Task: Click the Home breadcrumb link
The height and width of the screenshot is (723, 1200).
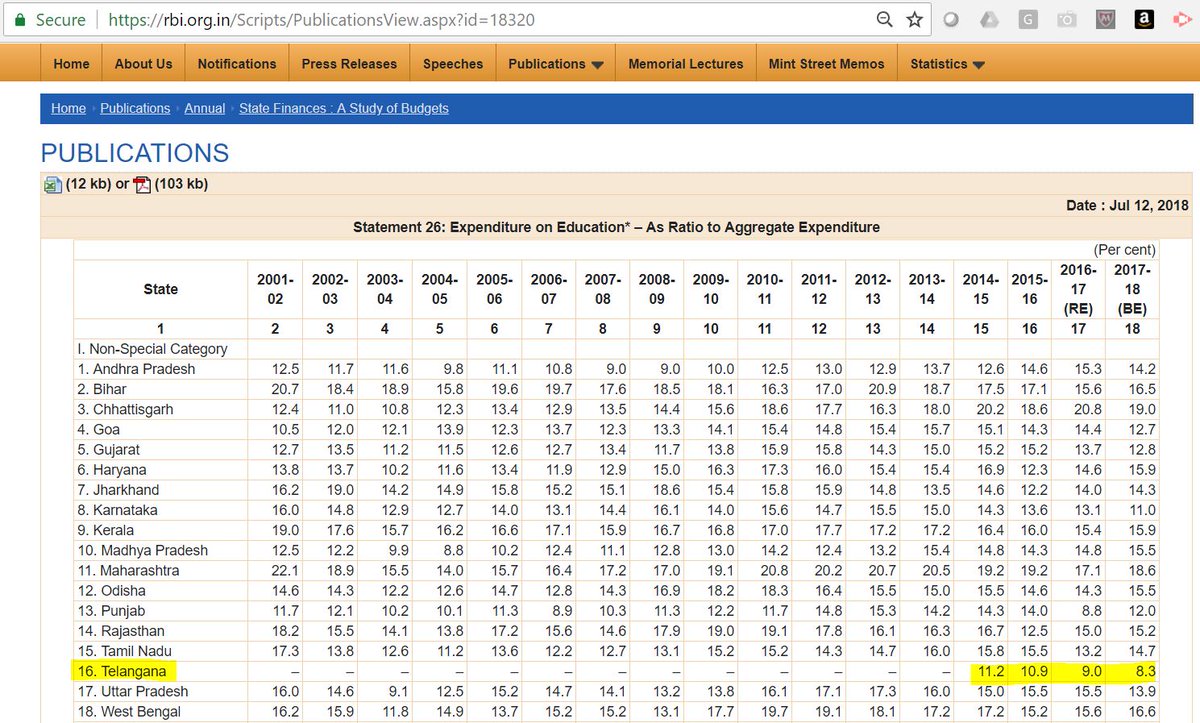Action: [x=68, y=108]
